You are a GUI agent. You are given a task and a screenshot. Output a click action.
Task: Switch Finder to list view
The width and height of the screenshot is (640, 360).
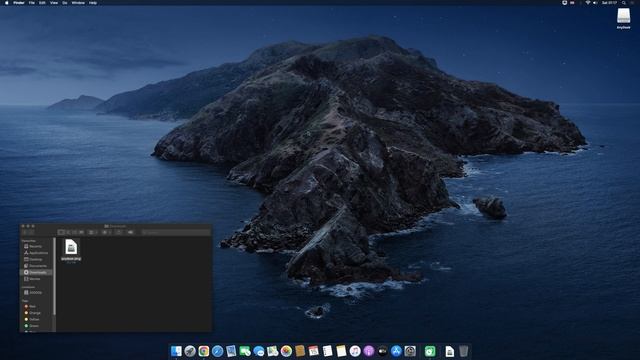[x=68, y=232]
